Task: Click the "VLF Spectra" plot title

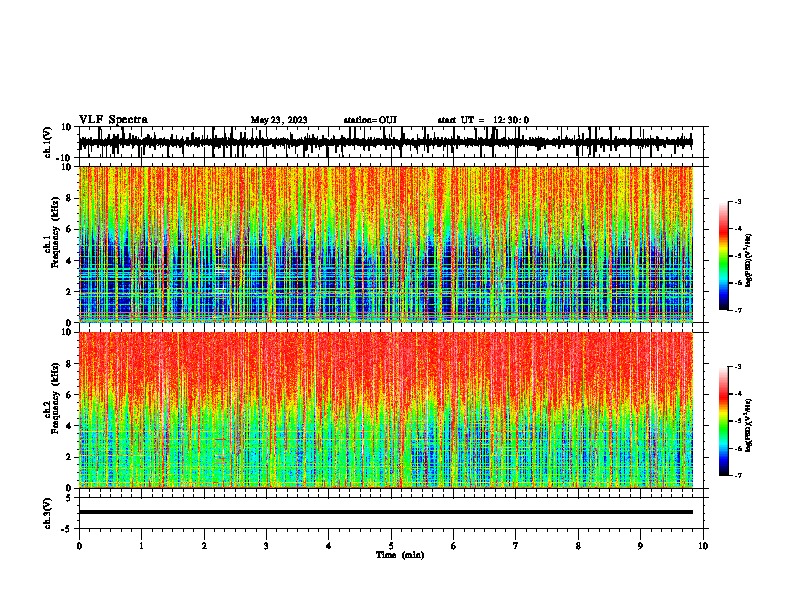Action: (x=114, y=120)
